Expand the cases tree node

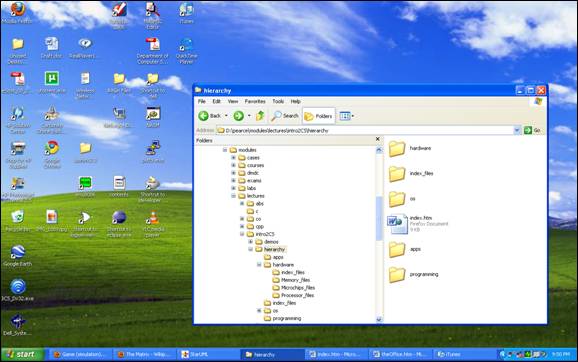[x=233, y=158]
